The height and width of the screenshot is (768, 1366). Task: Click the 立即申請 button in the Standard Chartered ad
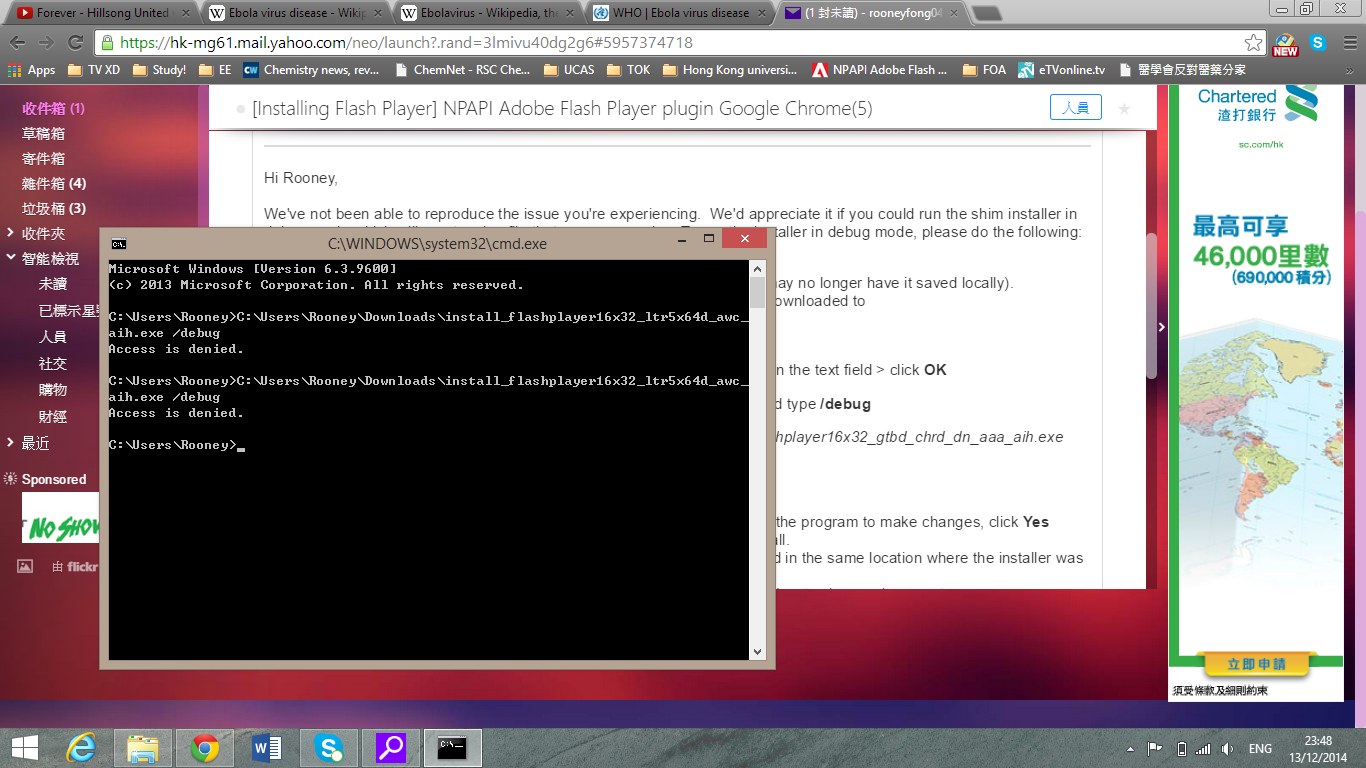click(1256, 664)
